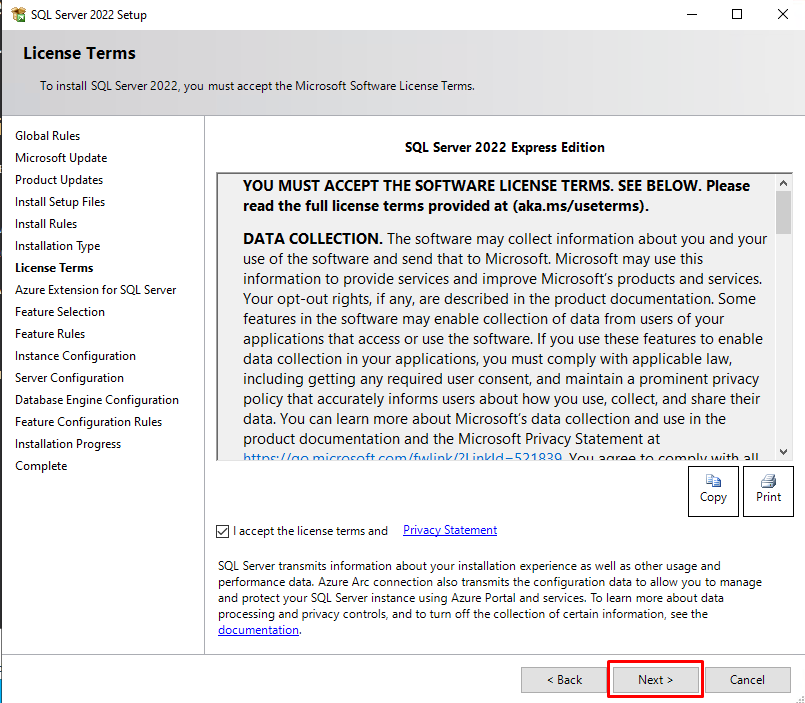Click the license text scrollbar thumb
805x703 pixels.
click(x=783, y=212)
